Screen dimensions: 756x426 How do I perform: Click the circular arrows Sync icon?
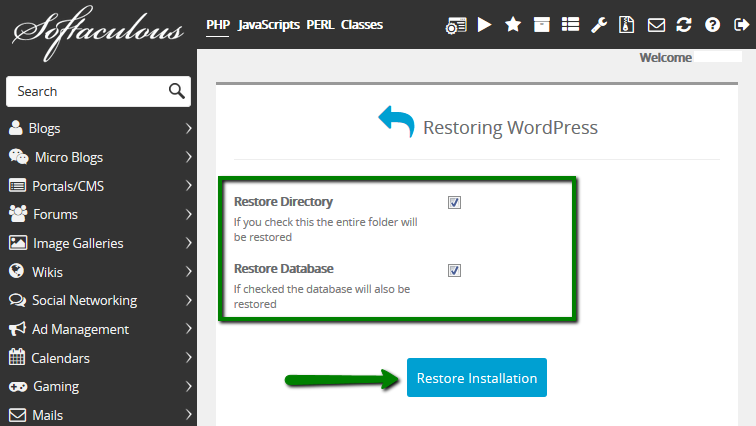[684, 25]
